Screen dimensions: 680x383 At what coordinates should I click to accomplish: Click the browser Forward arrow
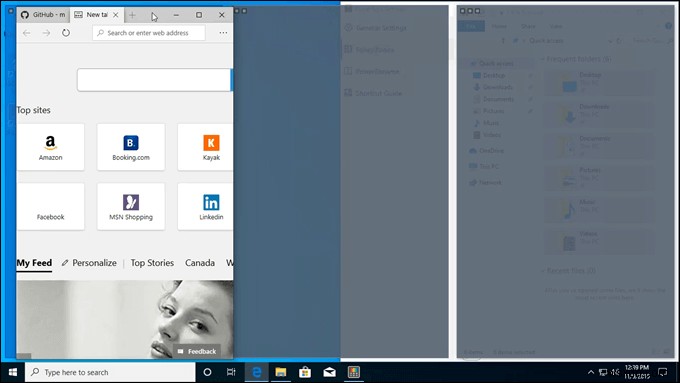point(46,33)
